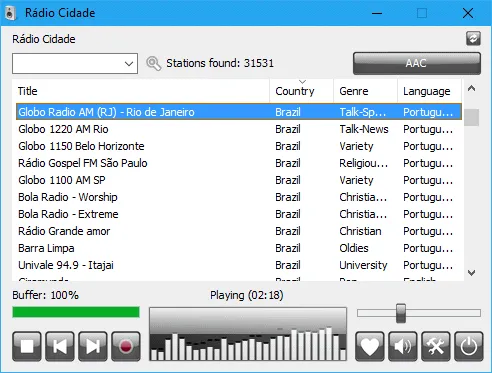This screenshot has width=492, height=373.
Task: Adjust the volume slider handle
Action: tap(401, 313)
